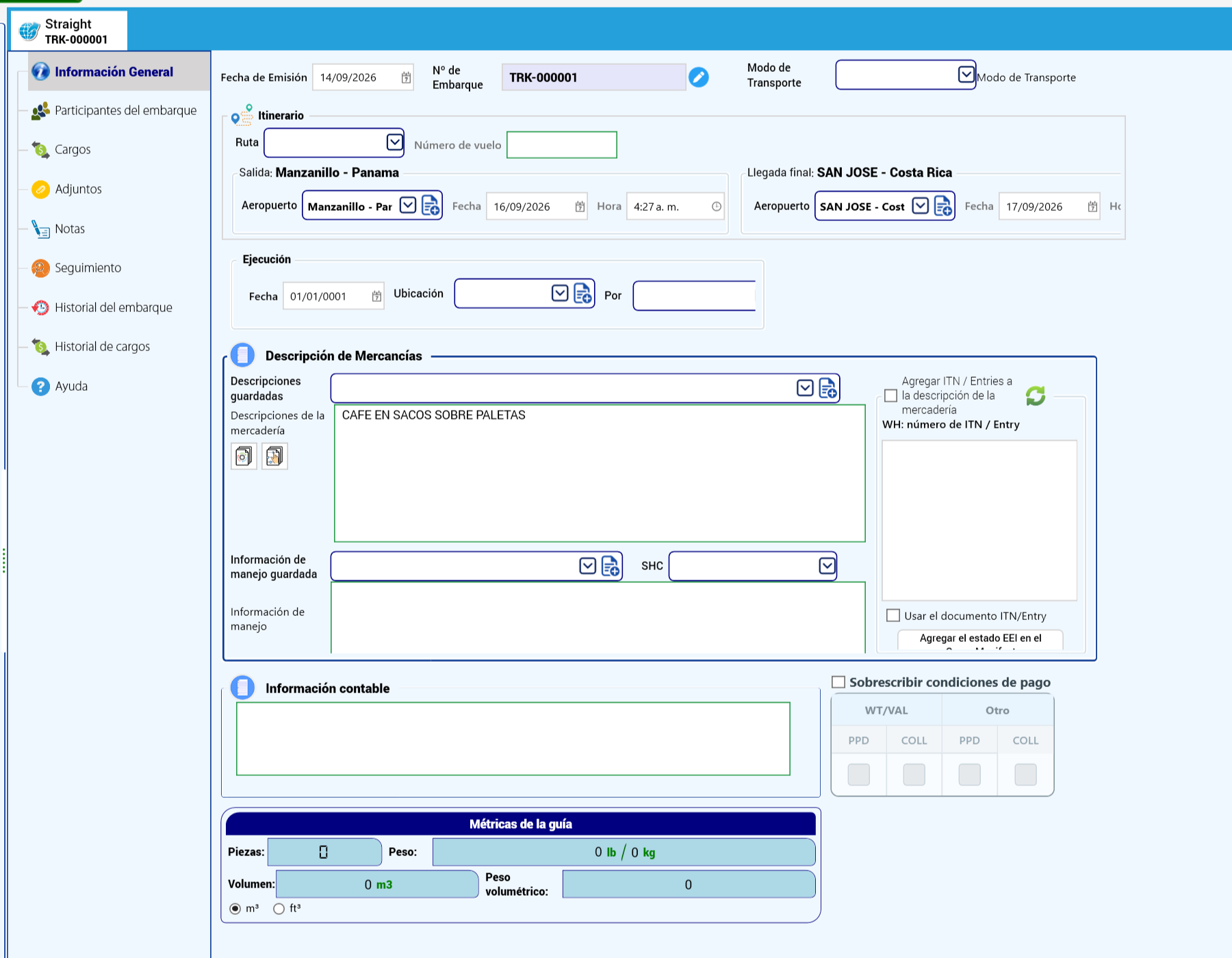
Task: Click second copy description icon with hand
Action: [x=274, y=456]
